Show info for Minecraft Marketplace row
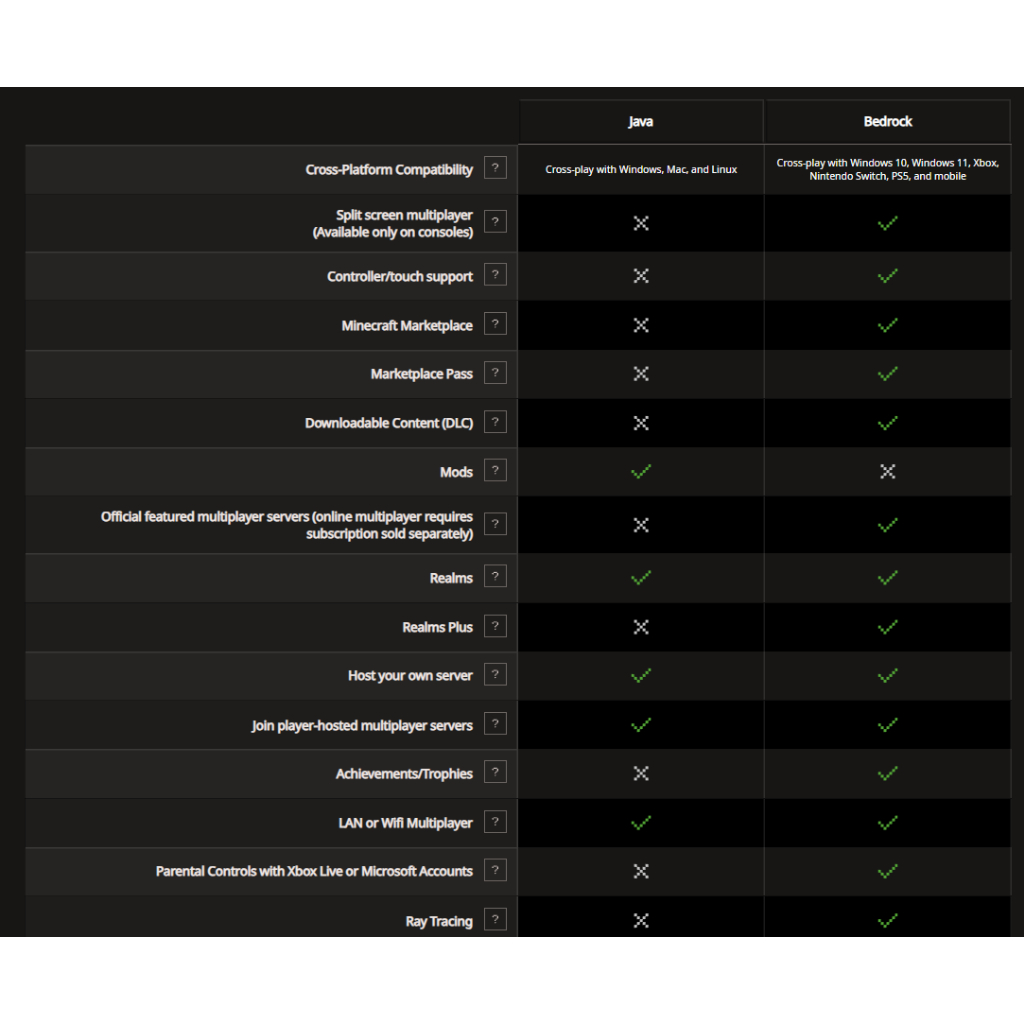This screenshot has height=1024, width=1024. (x=495, y=324)
